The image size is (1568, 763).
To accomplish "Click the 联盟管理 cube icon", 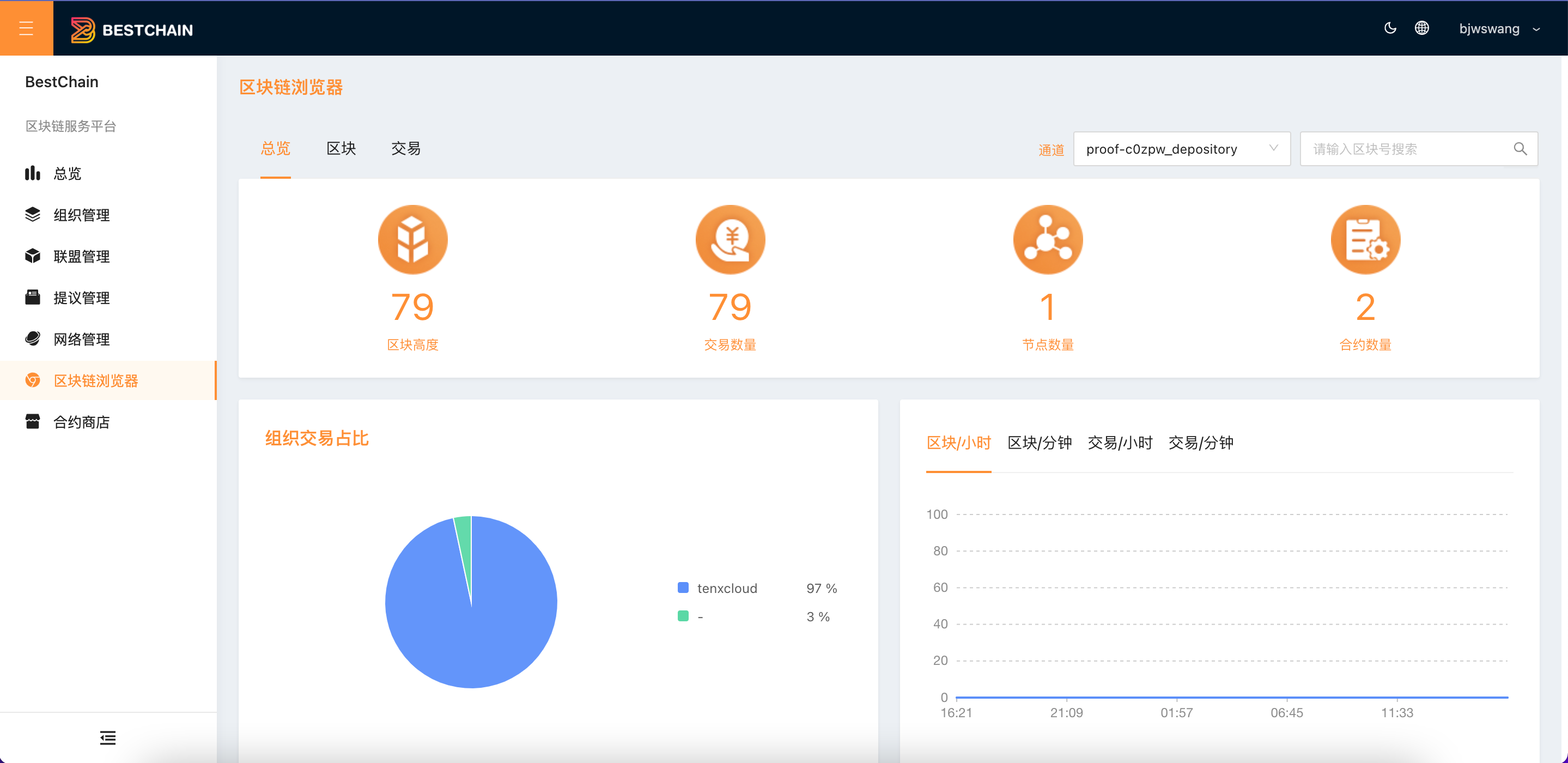I will click(x=32, y=256).
